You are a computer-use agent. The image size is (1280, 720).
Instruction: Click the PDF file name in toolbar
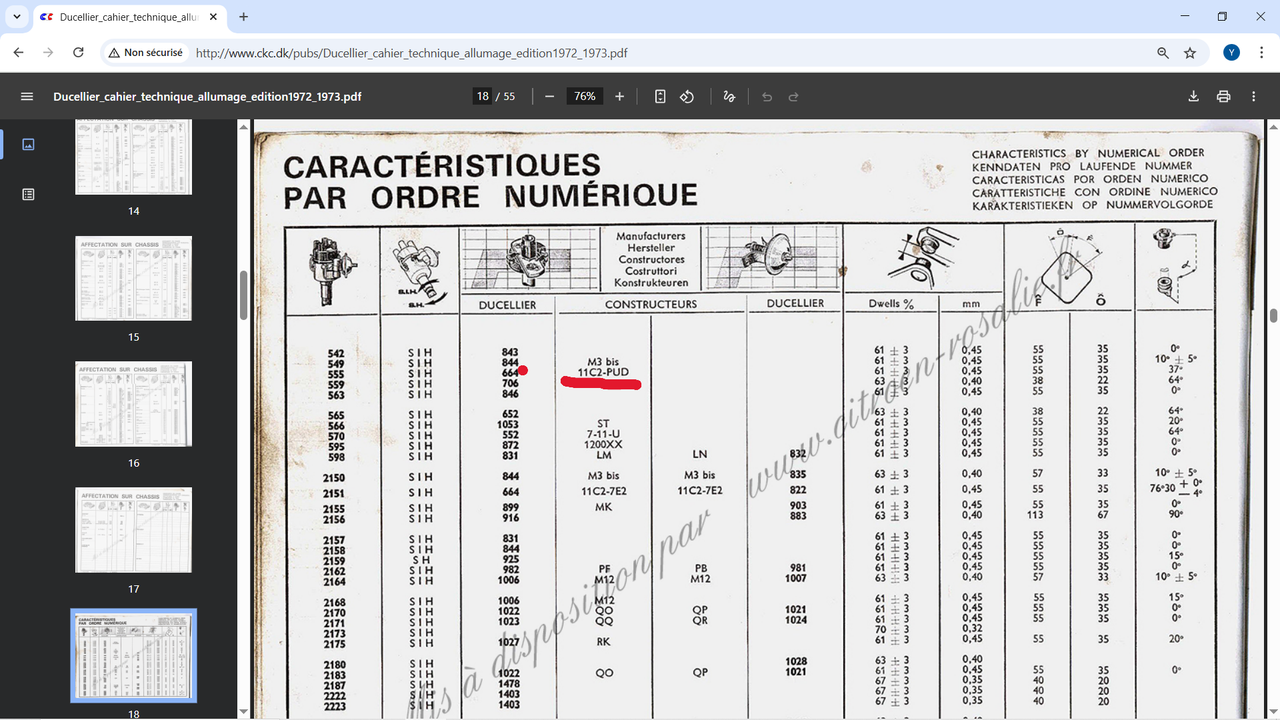click(x=207, y=96)
